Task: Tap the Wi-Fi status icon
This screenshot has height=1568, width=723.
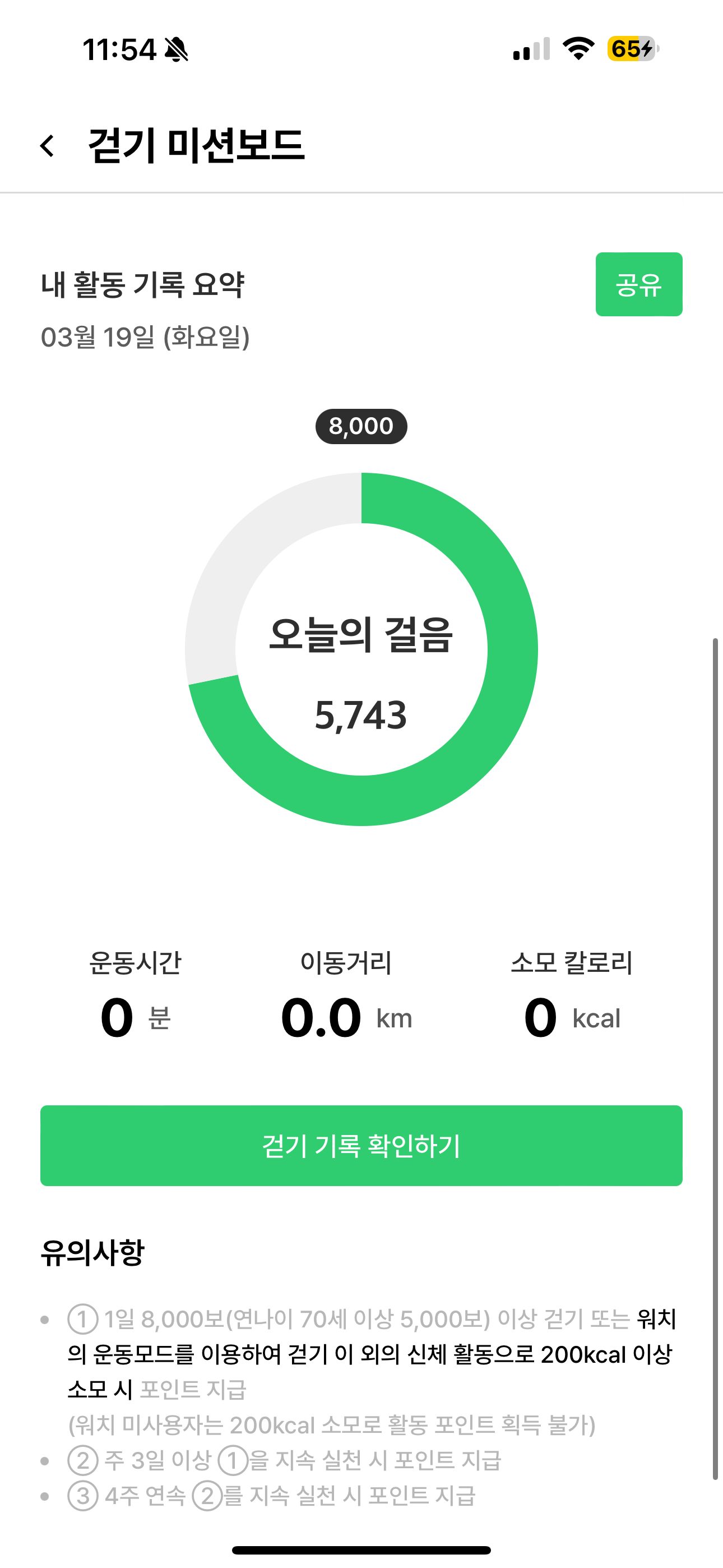Action: 578,49
